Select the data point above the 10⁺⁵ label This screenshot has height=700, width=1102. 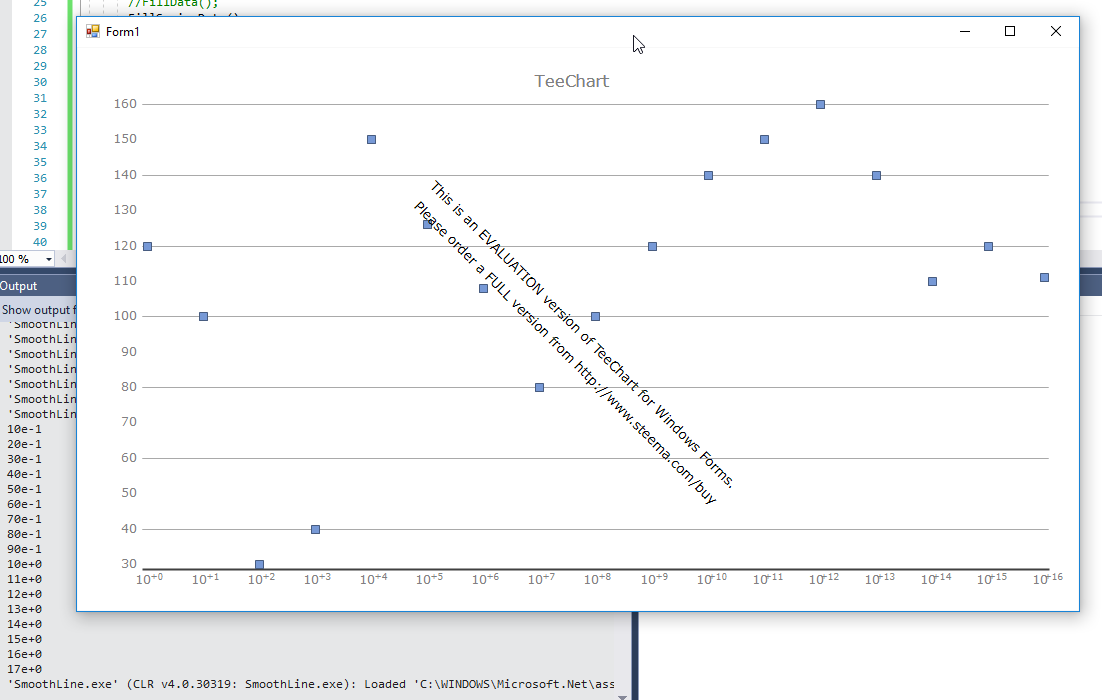pyautogui.click(x=427, y=224)
